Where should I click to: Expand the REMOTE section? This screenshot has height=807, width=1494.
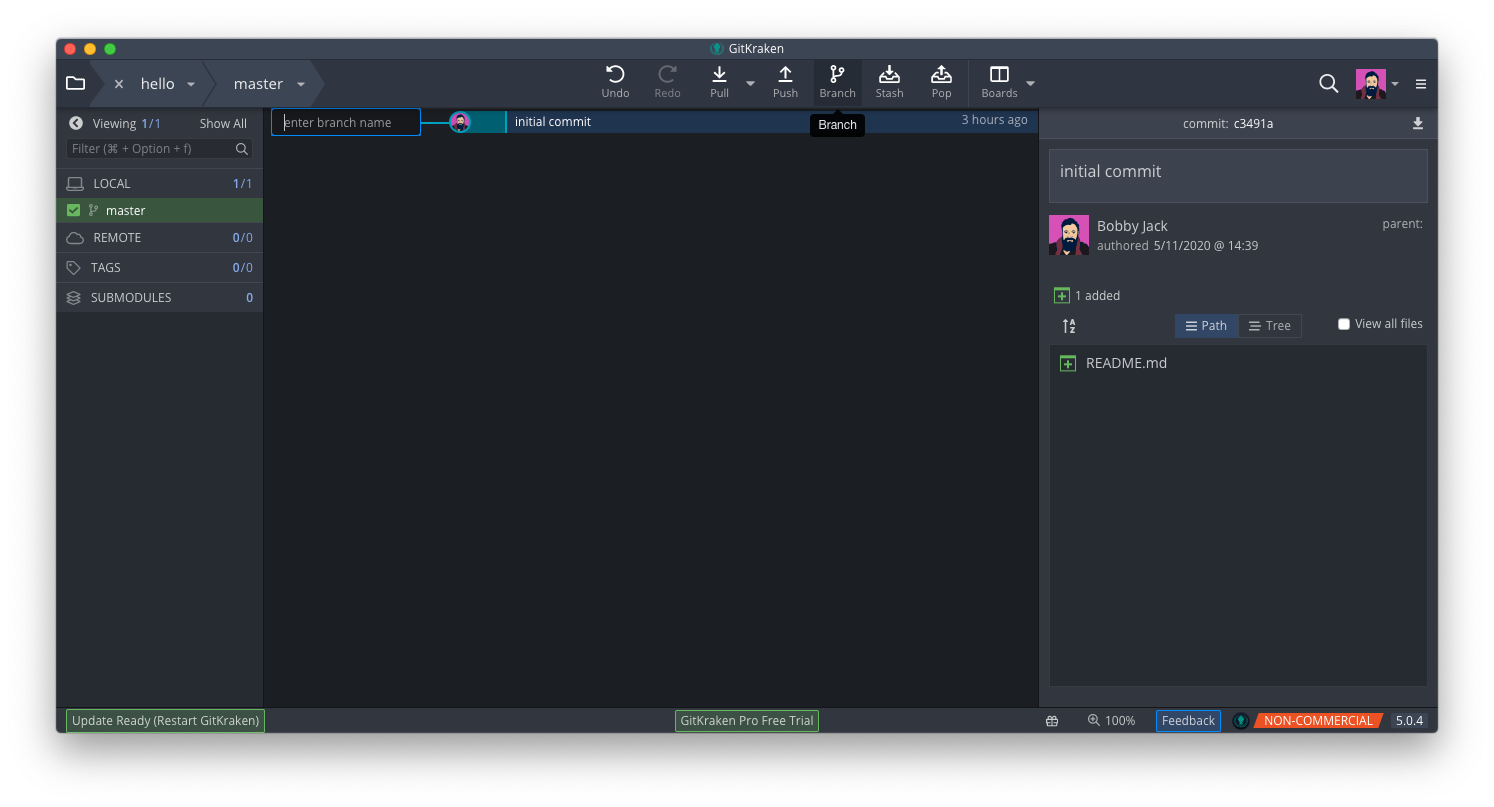pyautogui.click(x=117, y=238)
